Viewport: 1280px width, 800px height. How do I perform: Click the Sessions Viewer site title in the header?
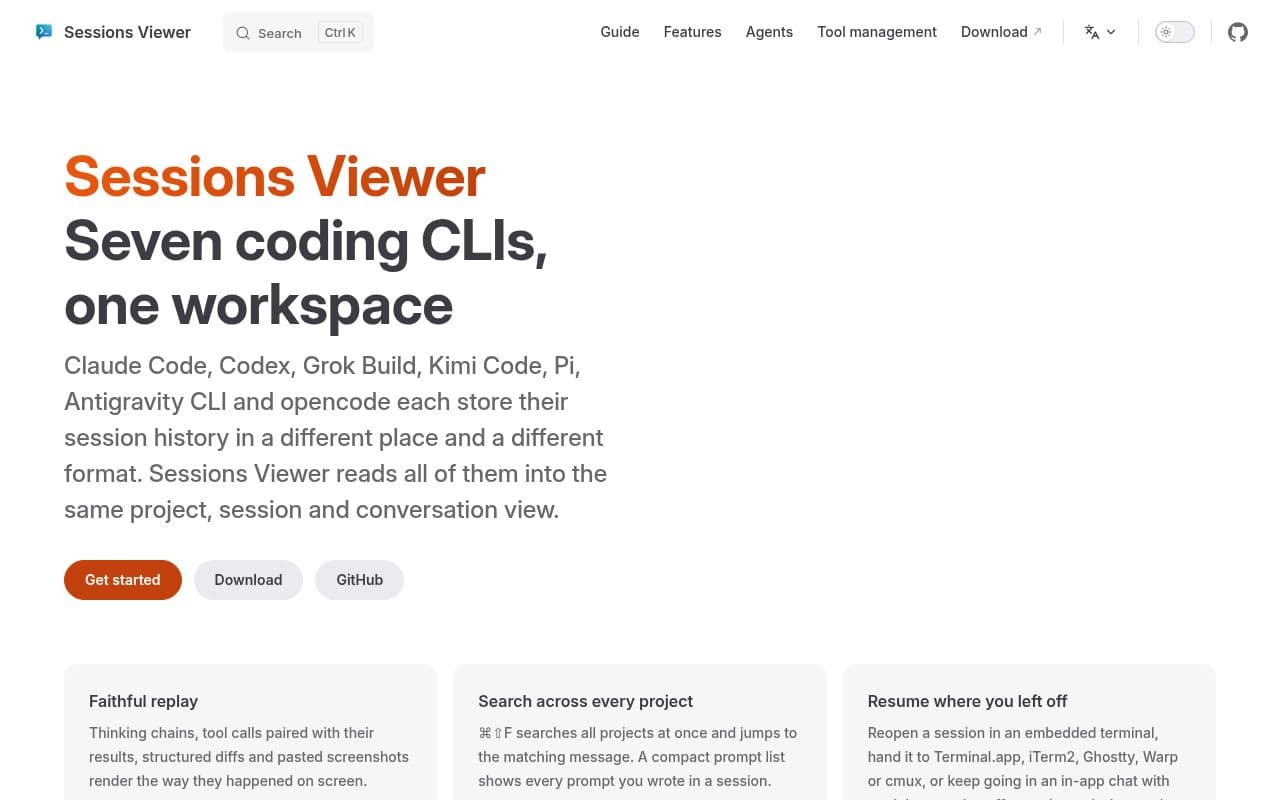[127, 32]
